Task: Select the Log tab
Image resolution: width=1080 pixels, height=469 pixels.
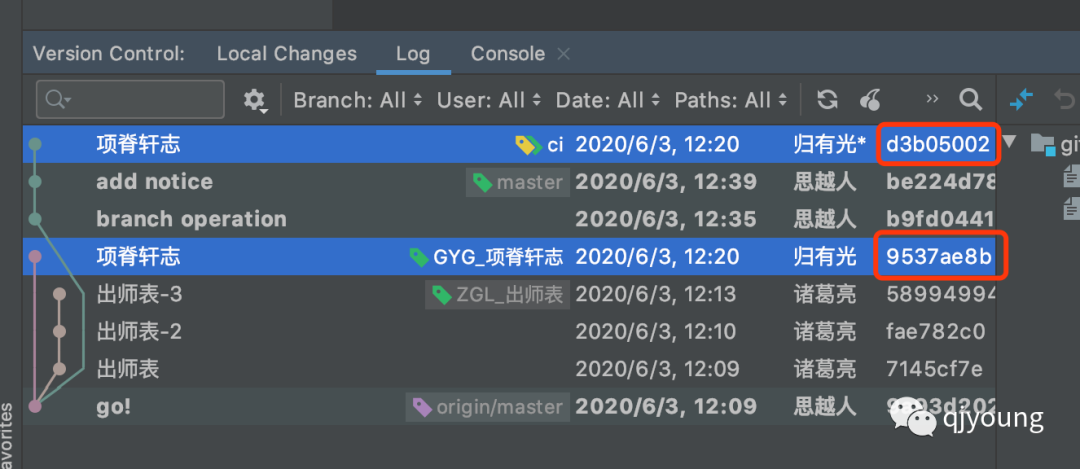Action: point(413,54)
